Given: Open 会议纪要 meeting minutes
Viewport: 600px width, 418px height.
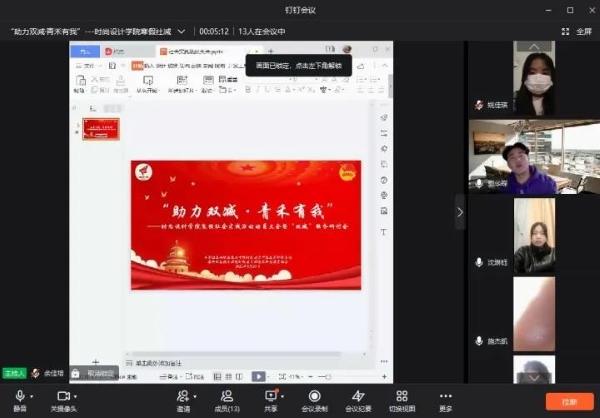Looking at the screenshot, I should pyautogui.click(x=358, y=397).
